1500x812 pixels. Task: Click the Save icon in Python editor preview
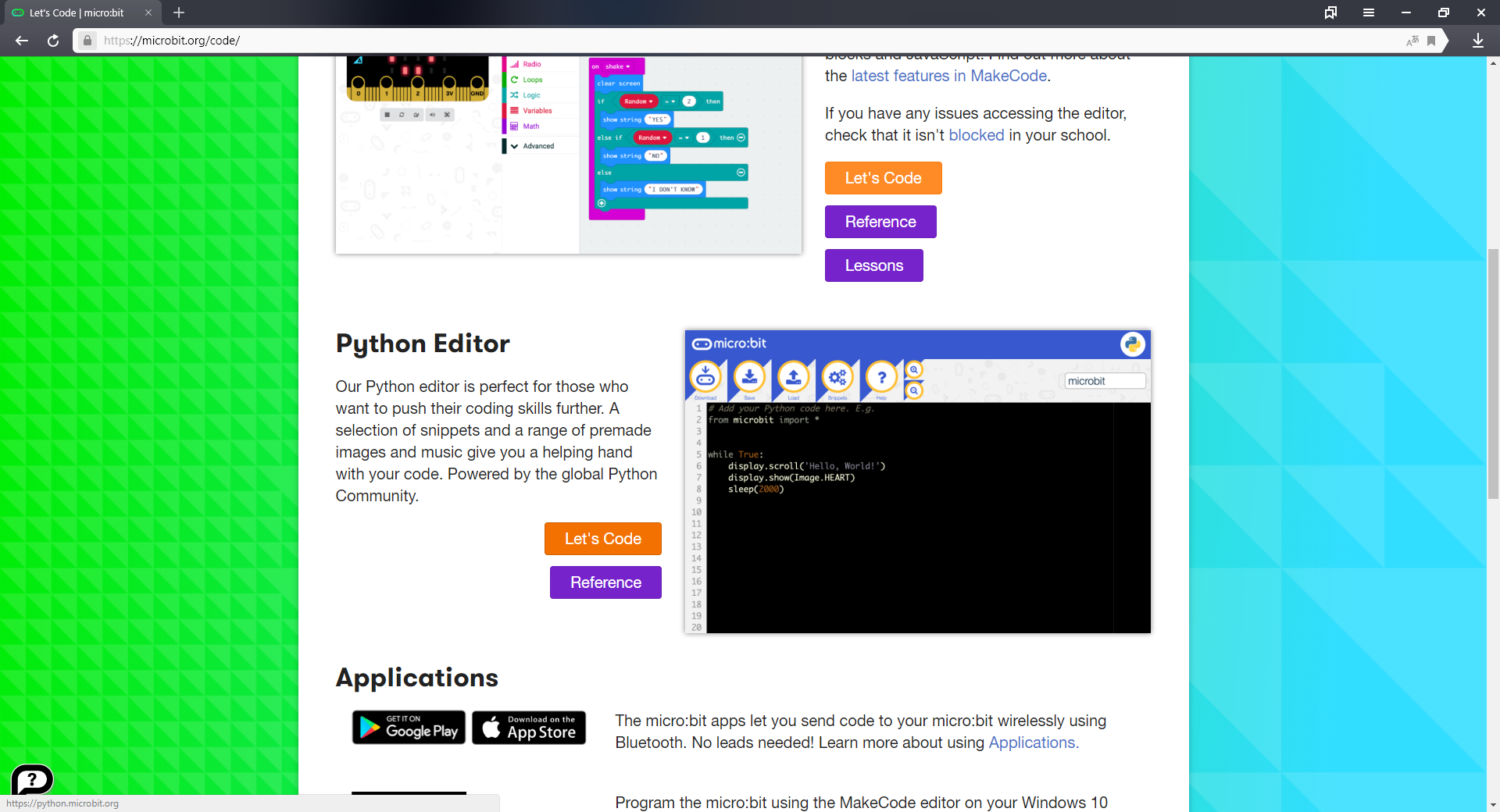point(749,379)
